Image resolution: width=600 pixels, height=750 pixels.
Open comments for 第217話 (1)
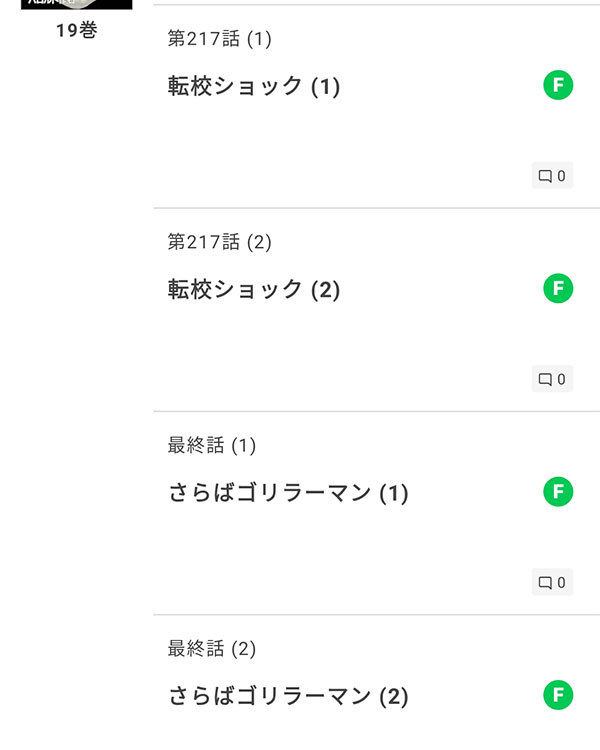[552, 176]
